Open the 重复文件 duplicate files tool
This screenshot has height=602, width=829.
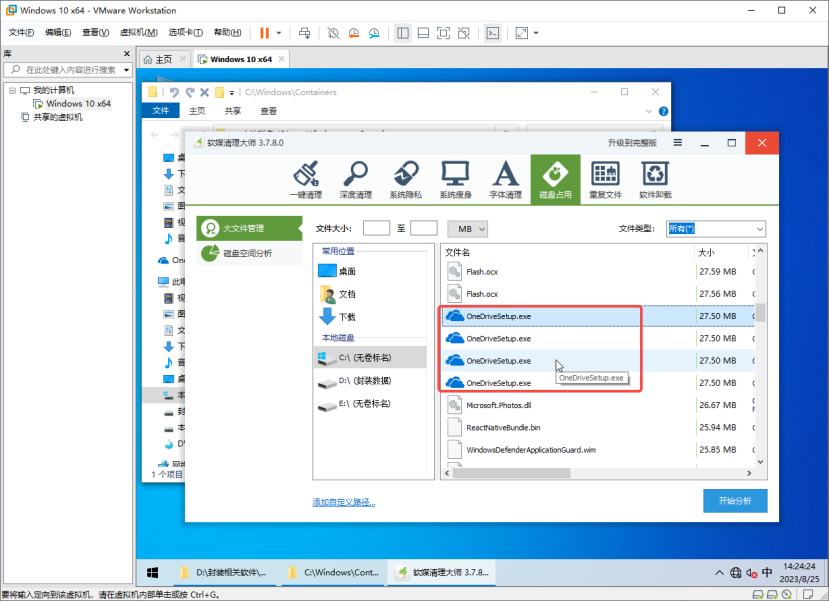[x=605, y=180]
